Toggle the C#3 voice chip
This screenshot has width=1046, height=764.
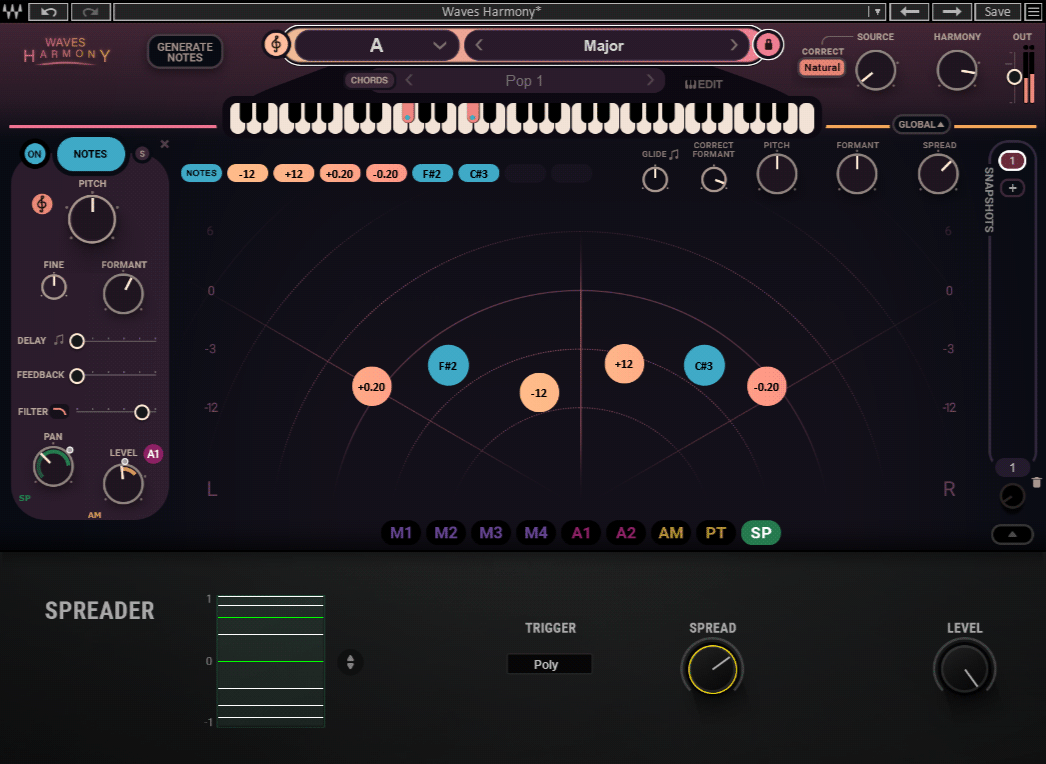click(478, 173)
